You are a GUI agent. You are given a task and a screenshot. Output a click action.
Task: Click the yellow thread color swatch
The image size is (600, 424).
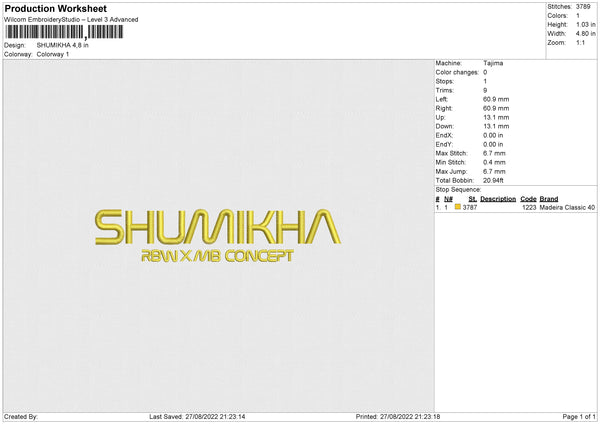click(458, 207)
